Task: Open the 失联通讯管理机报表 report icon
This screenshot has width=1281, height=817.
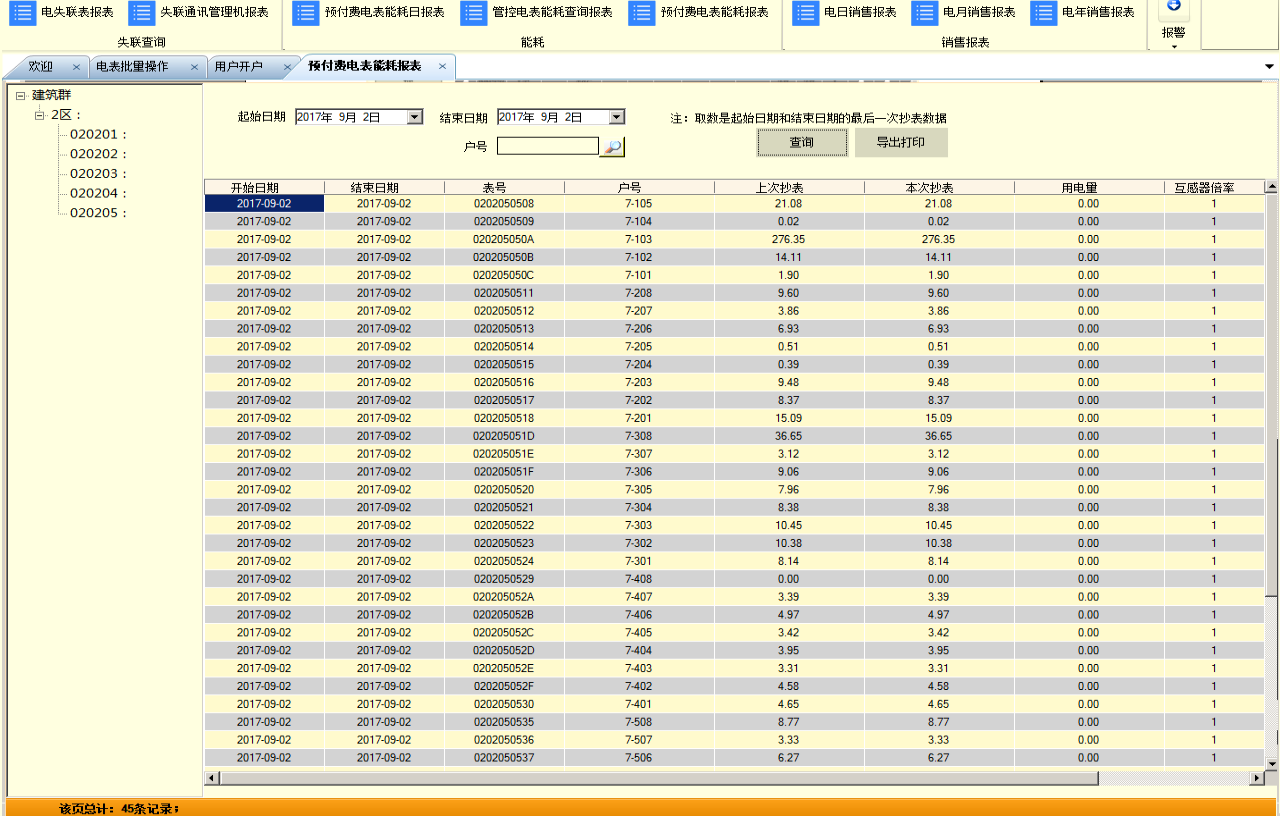Action: pyautogui.click(x=141, y=13)
